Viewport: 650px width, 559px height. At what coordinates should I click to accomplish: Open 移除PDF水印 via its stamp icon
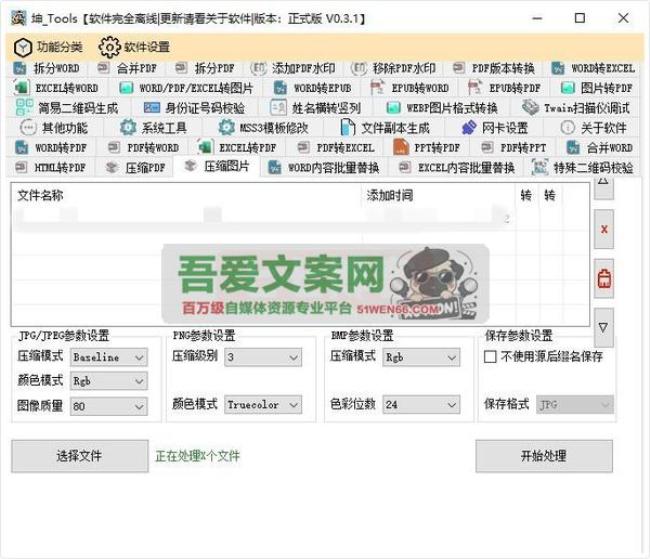click(359, 68)
